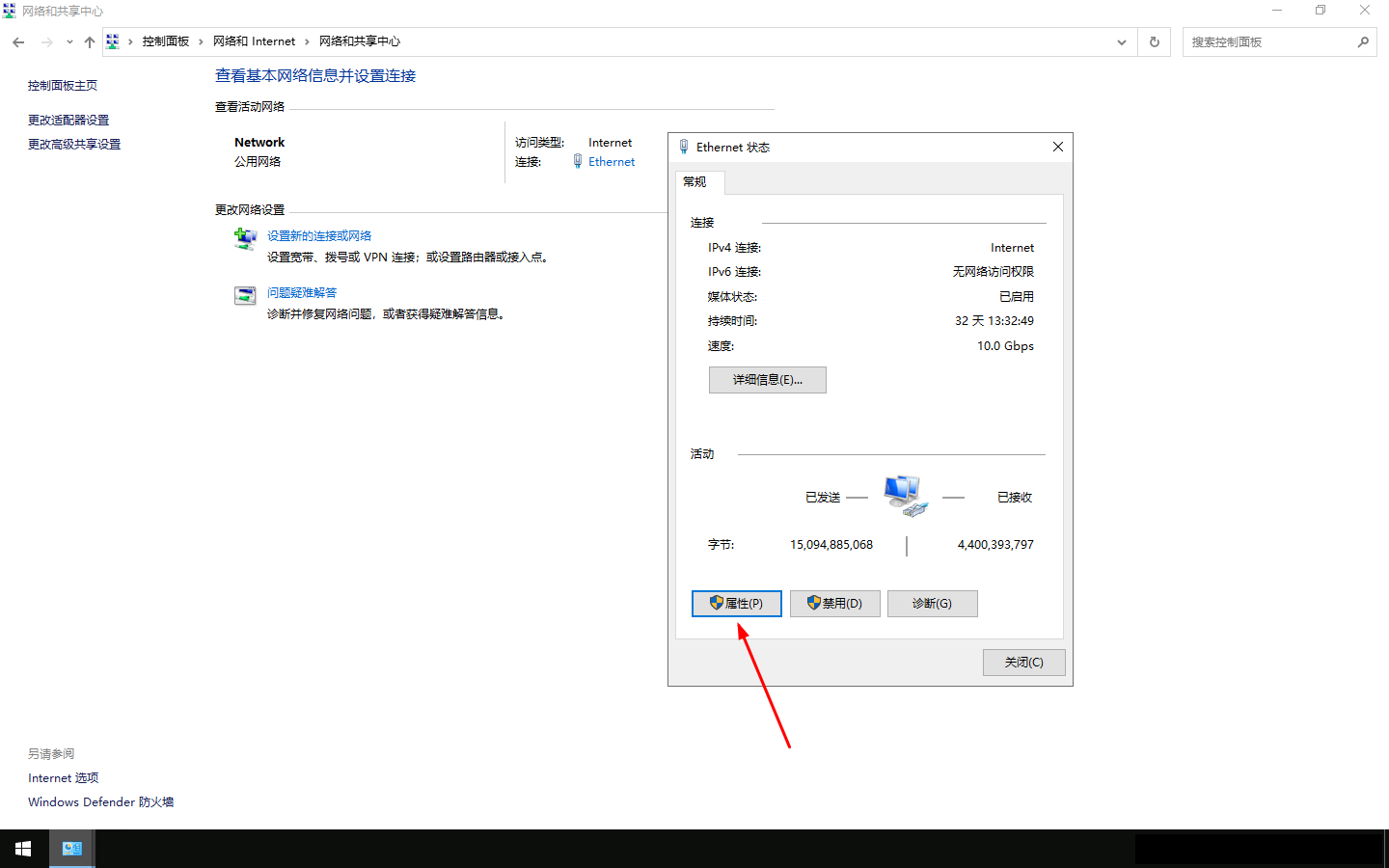Click the troubleshoot problems icon
Image resolution: width=1389 pixels, height=868 pixels.
pos(245,296)
